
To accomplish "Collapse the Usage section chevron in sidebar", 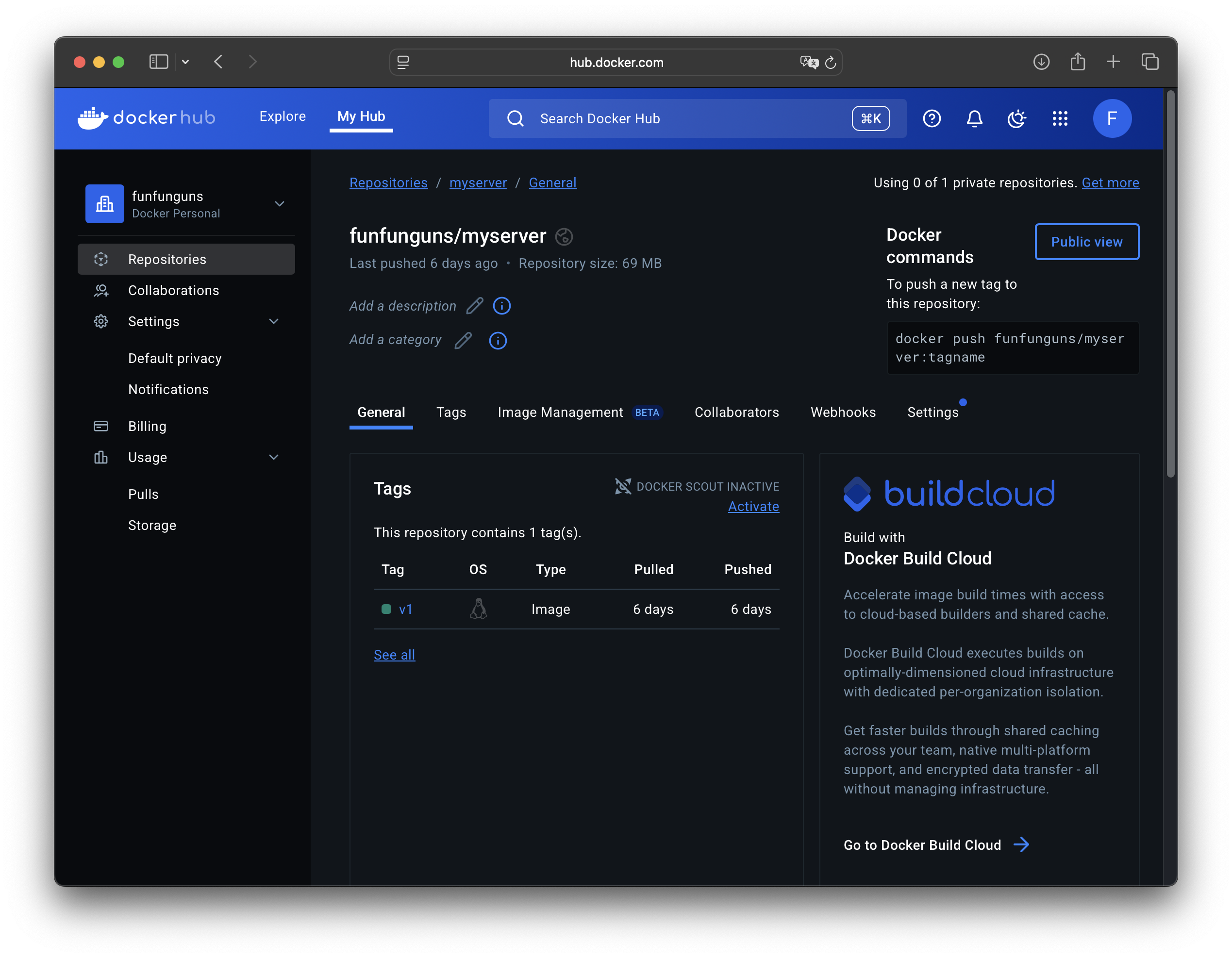I will 274,457.
